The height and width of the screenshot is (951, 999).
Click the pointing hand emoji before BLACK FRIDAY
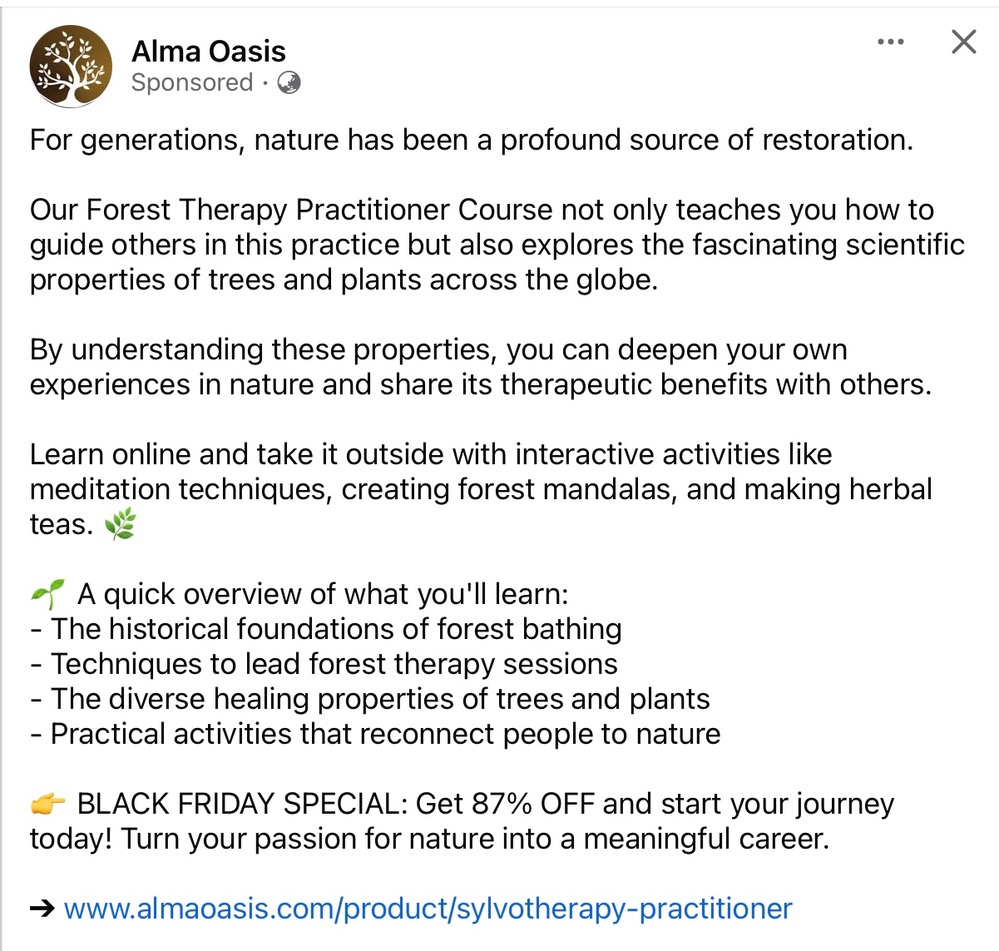point(48,803)
